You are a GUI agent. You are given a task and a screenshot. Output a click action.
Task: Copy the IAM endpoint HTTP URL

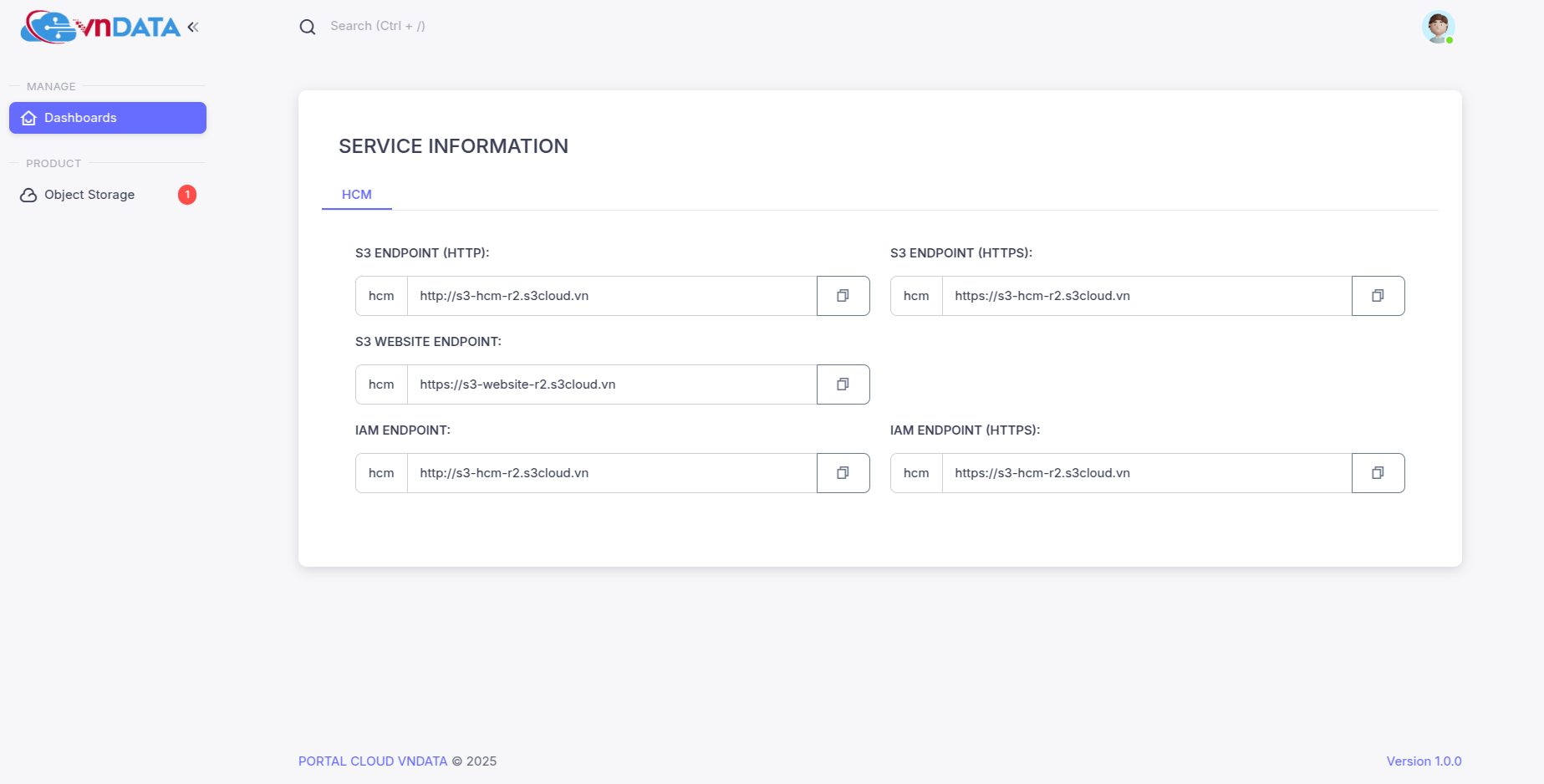[x=843, y=473]
